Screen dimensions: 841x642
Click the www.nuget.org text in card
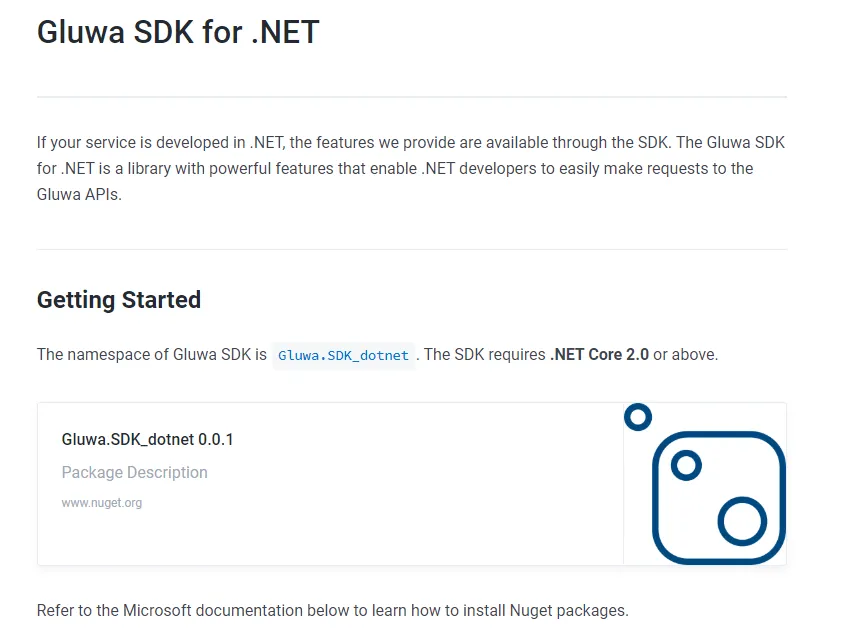pos(102,503)
